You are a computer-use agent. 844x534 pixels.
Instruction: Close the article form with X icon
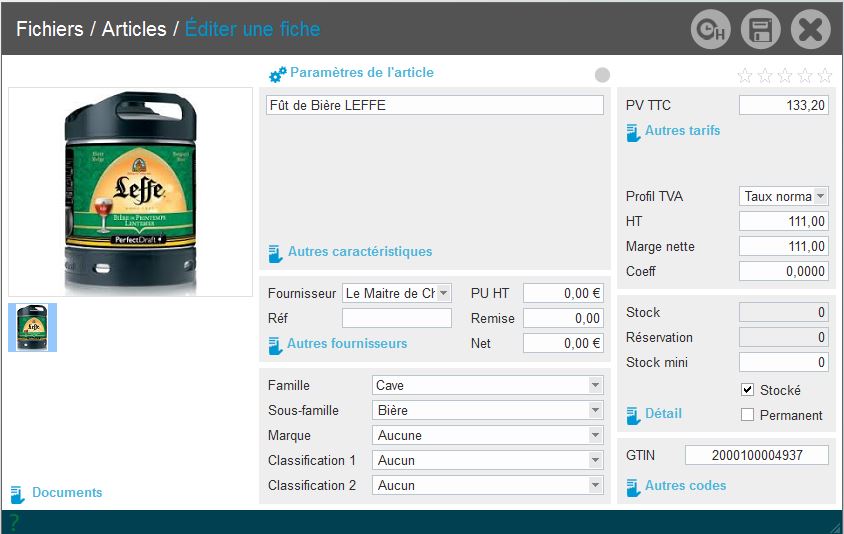pos(811,30)
